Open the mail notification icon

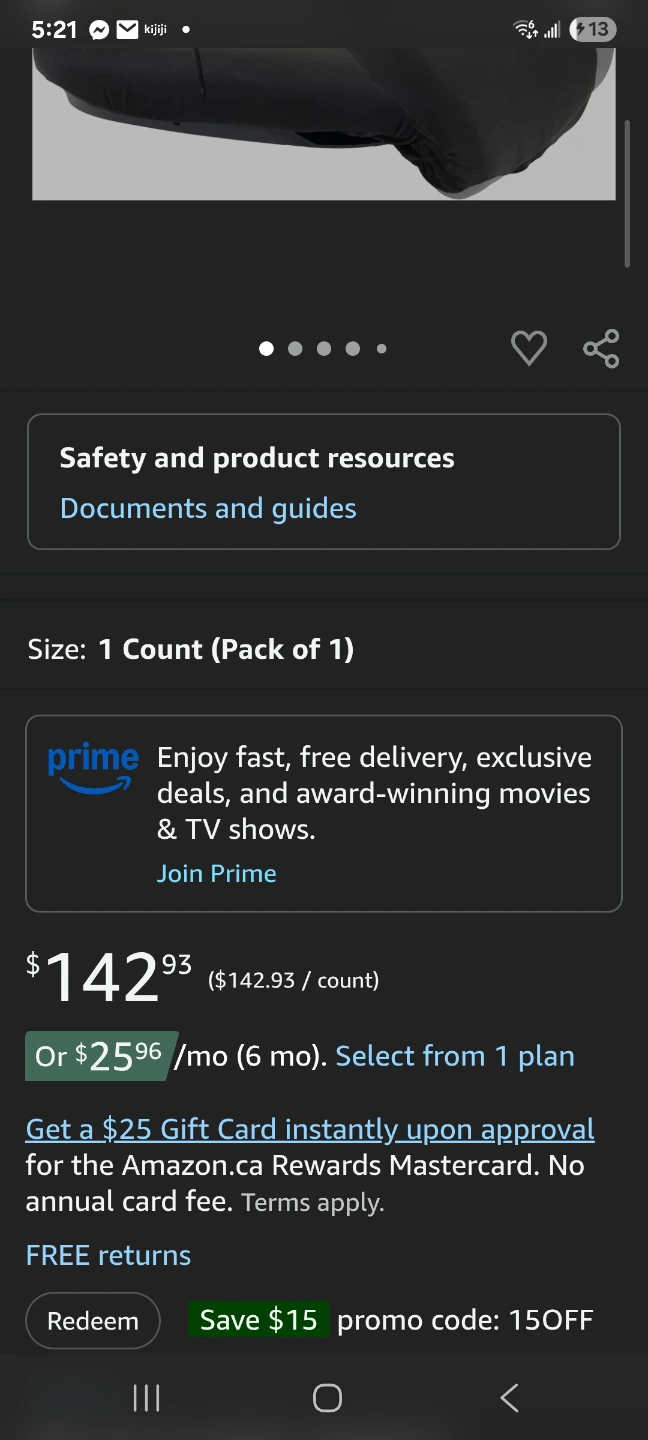point(127,30)
